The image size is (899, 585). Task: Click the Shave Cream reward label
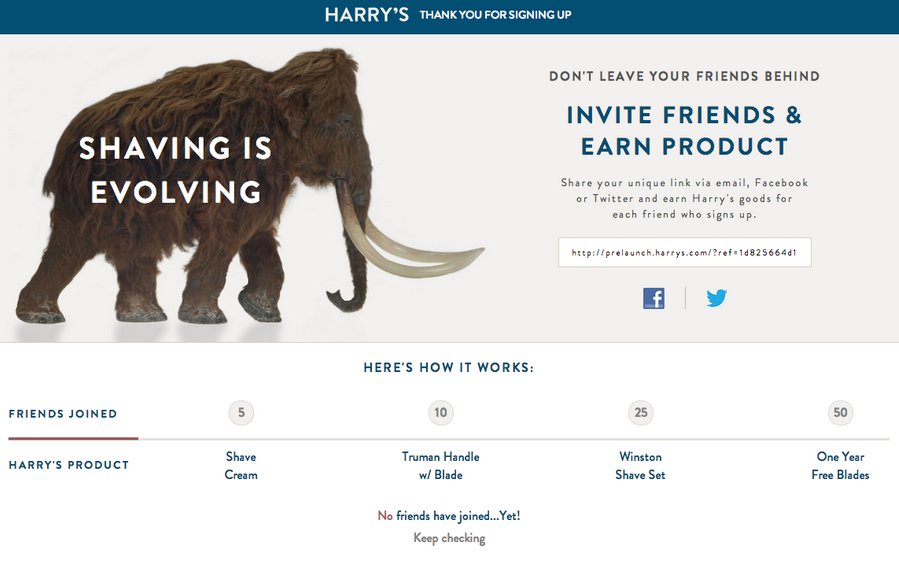click(x=240, y=464)
